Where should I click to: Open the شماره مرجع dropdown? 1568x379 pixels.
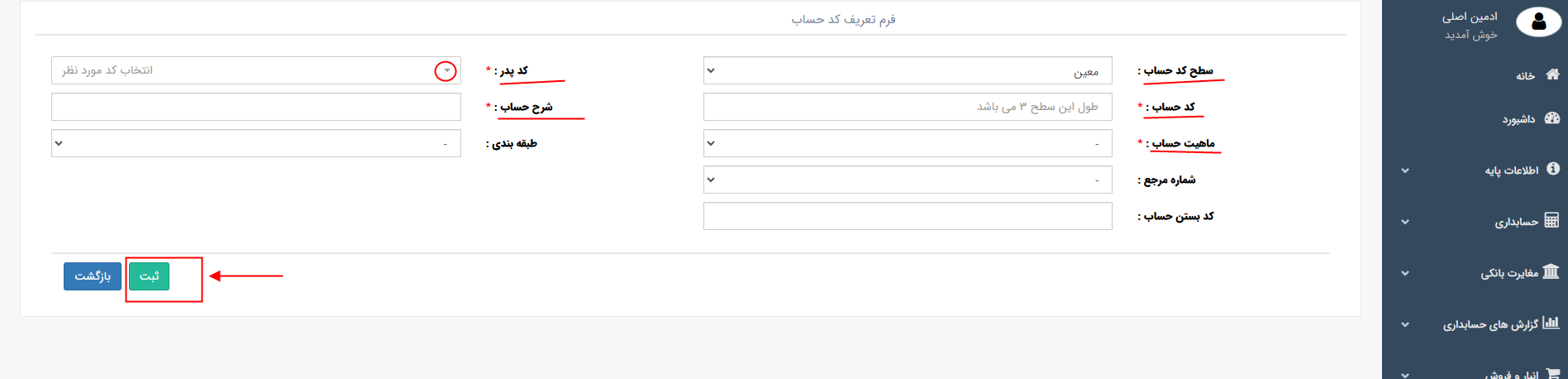pyautogui.click(x=907, y=180)
